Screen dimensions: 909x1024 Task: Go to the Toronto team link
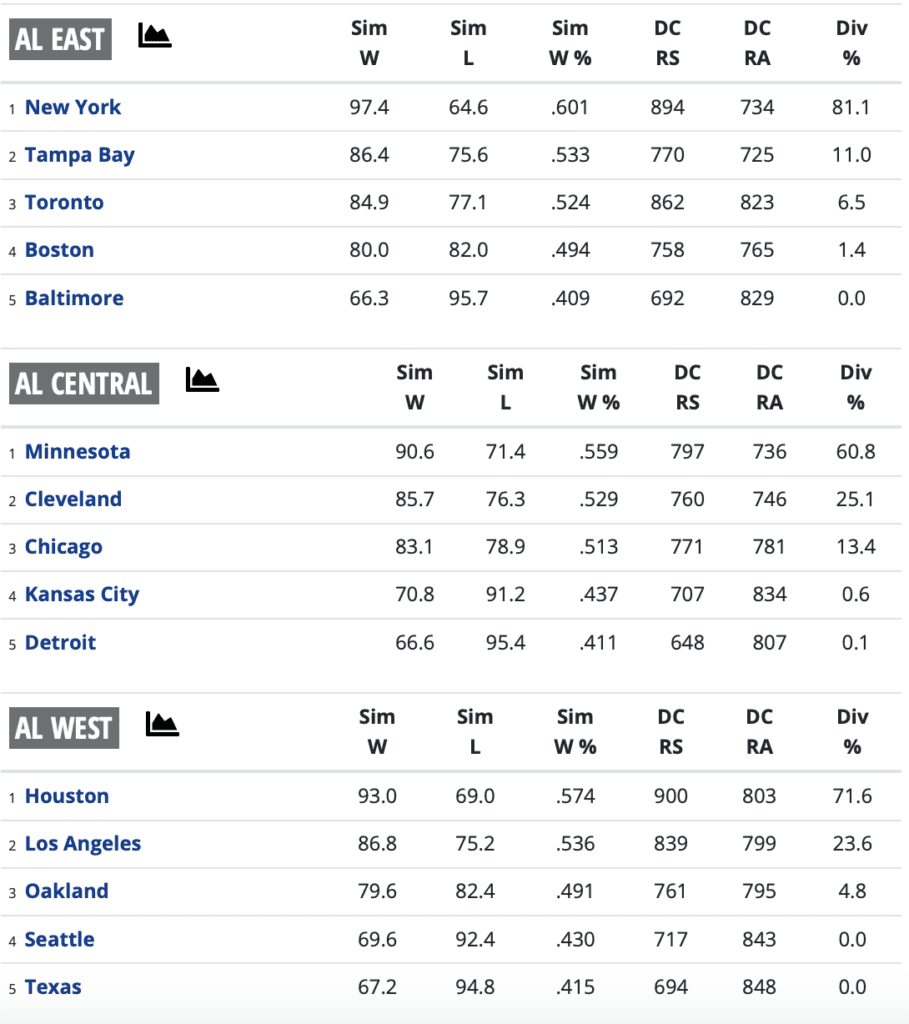pos(64,202)
